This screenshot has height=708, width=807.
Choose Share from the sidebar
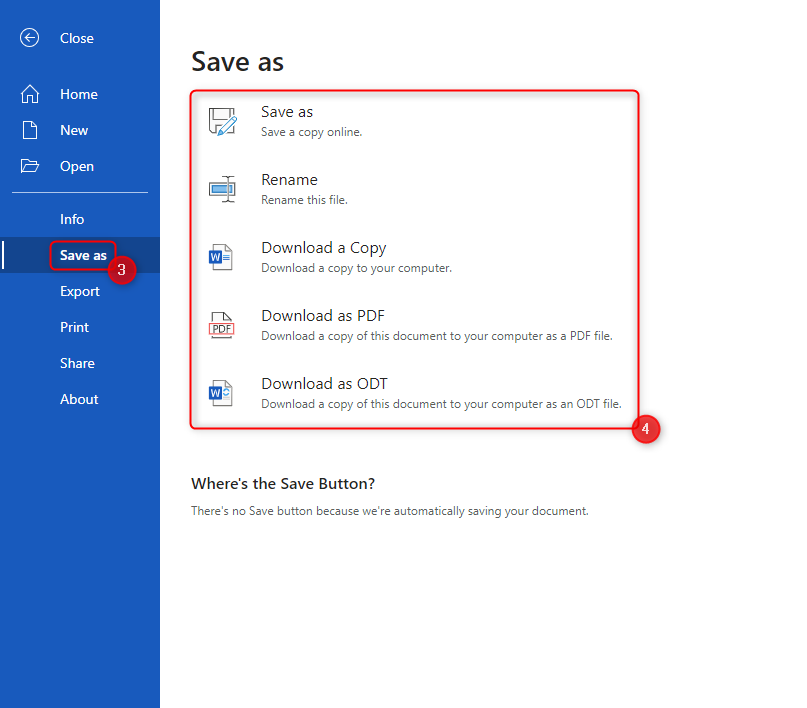(77, 363)
